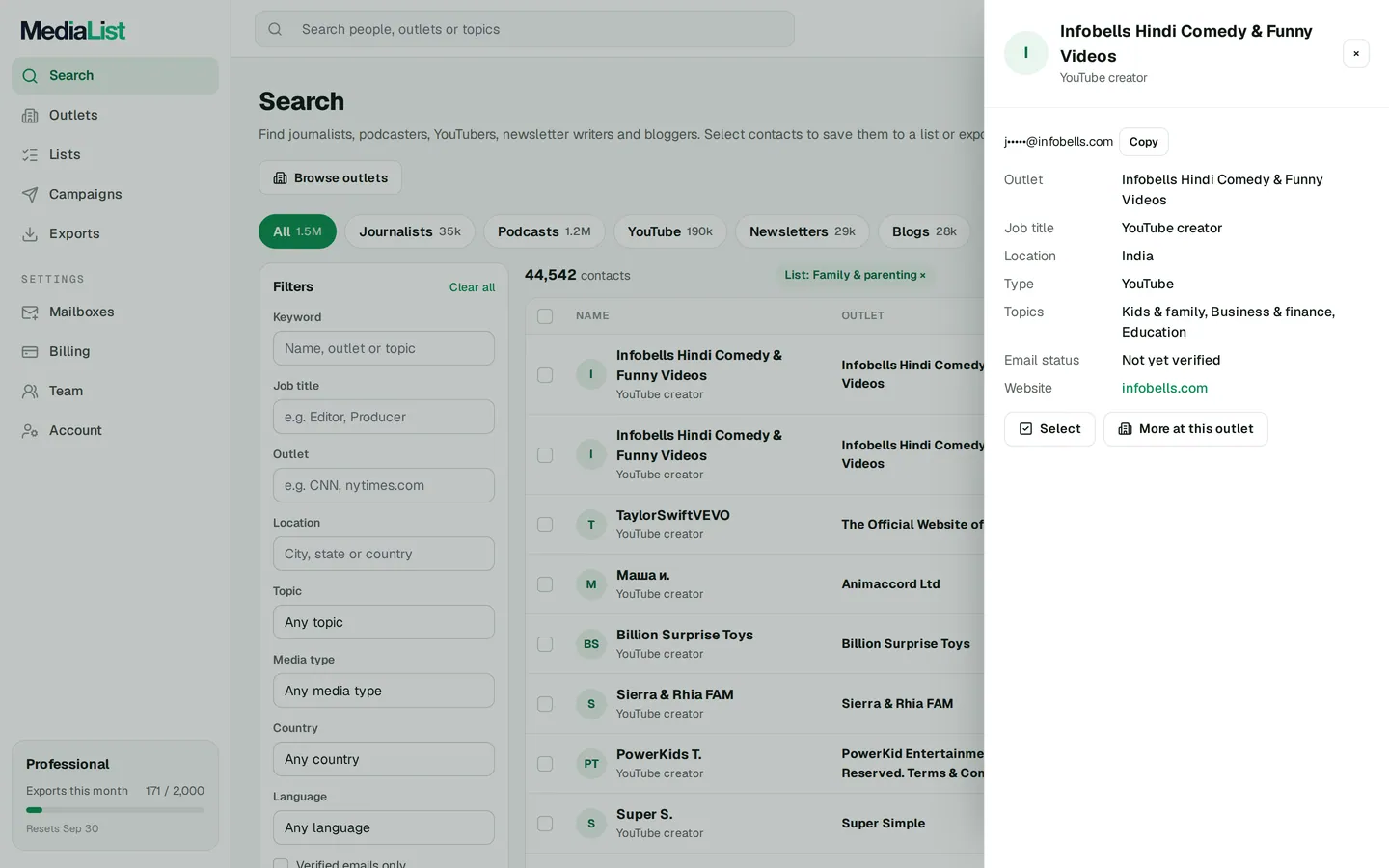This screenshot has height=868, width=1389.
Task: Click the Team person icon
Action: click(x=30, y=392)
